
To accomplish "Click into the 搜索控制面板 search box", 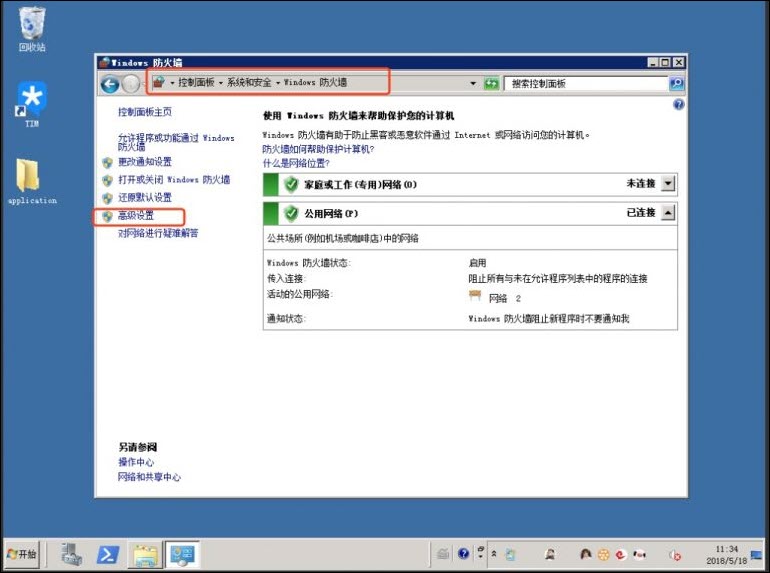I will pos(585,84).
